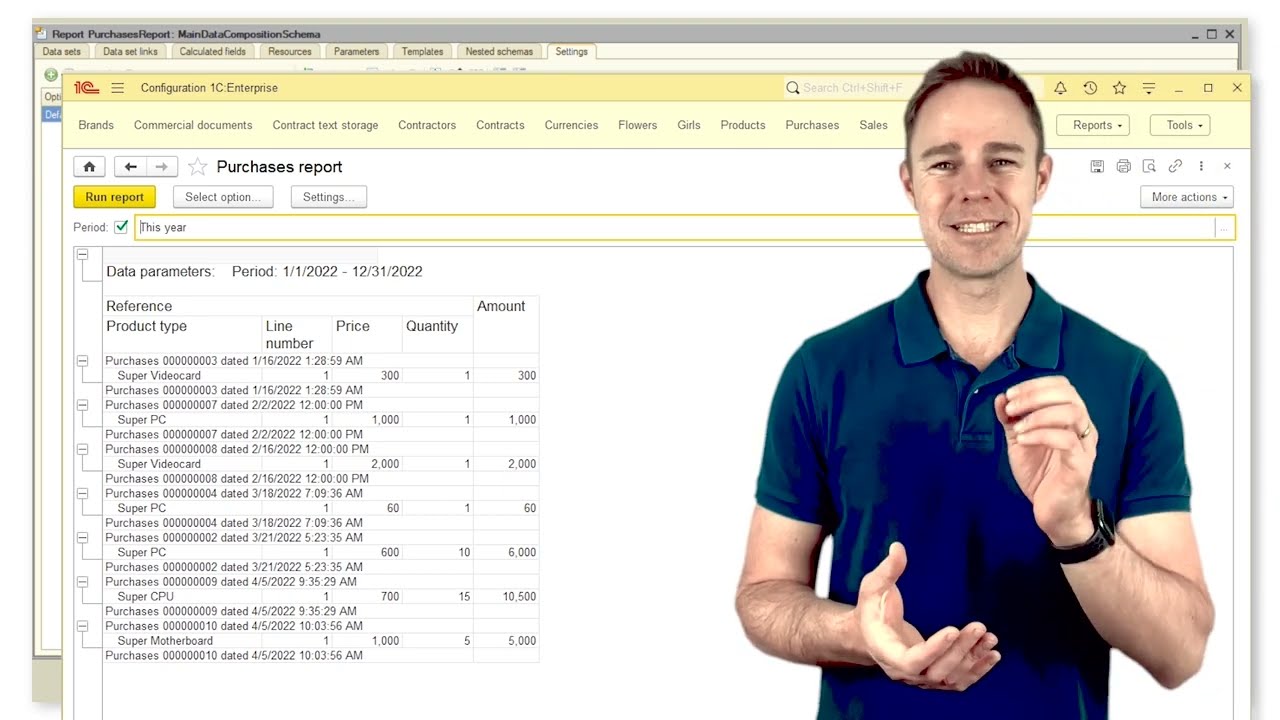
Task: Open Brands section
Action: click(96, 125)
